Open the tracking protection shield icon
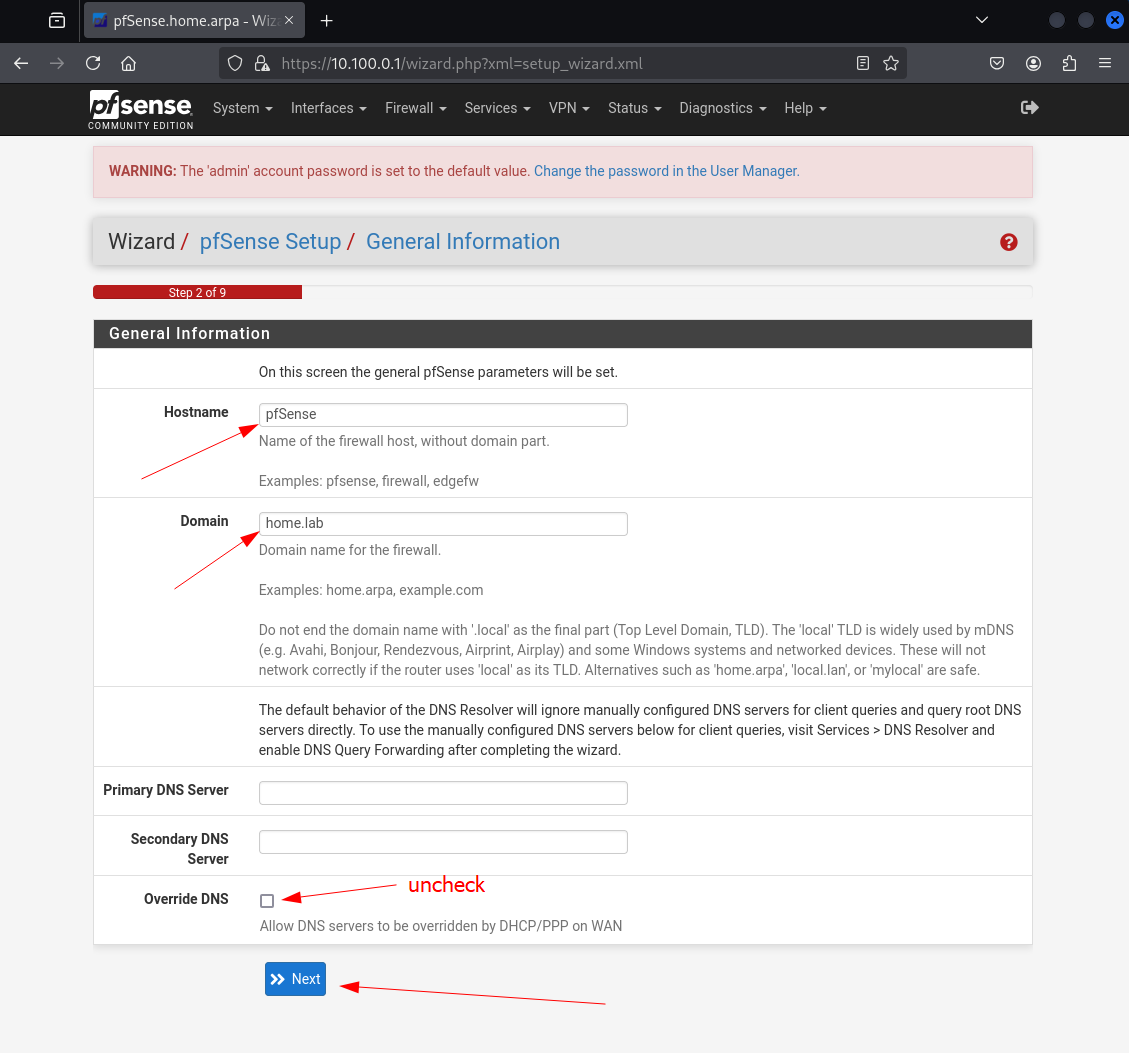 tap(235, 63)
